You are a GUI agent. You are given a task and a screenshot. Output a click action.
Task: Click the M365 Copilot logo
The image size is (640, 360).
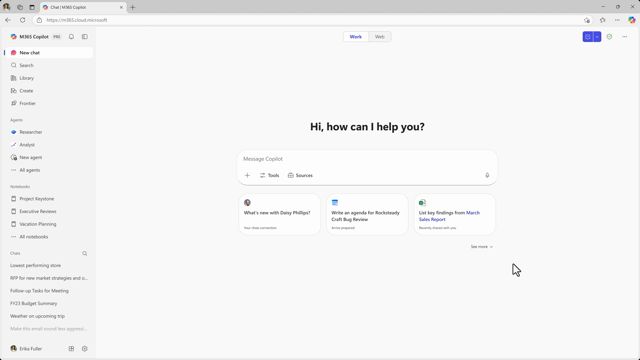click(14, 37)
